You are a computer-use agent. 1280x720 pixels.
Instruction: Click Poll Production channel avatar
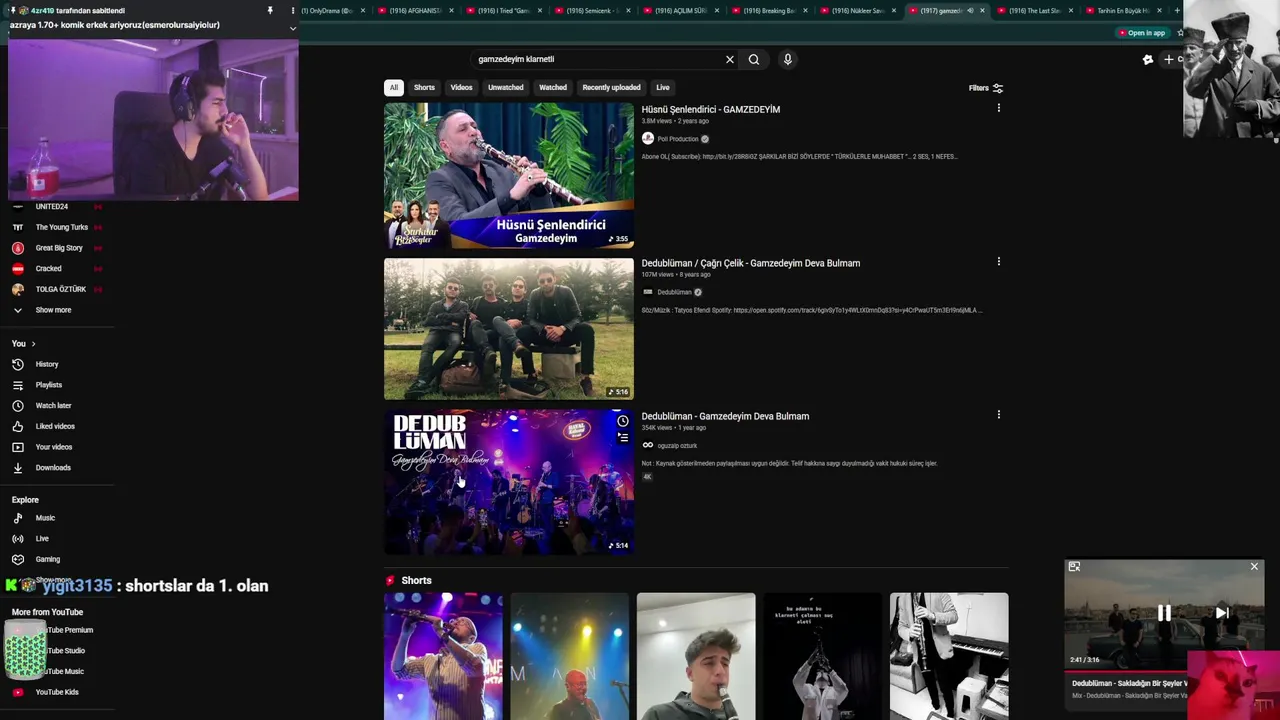click(x=648, y=139)
